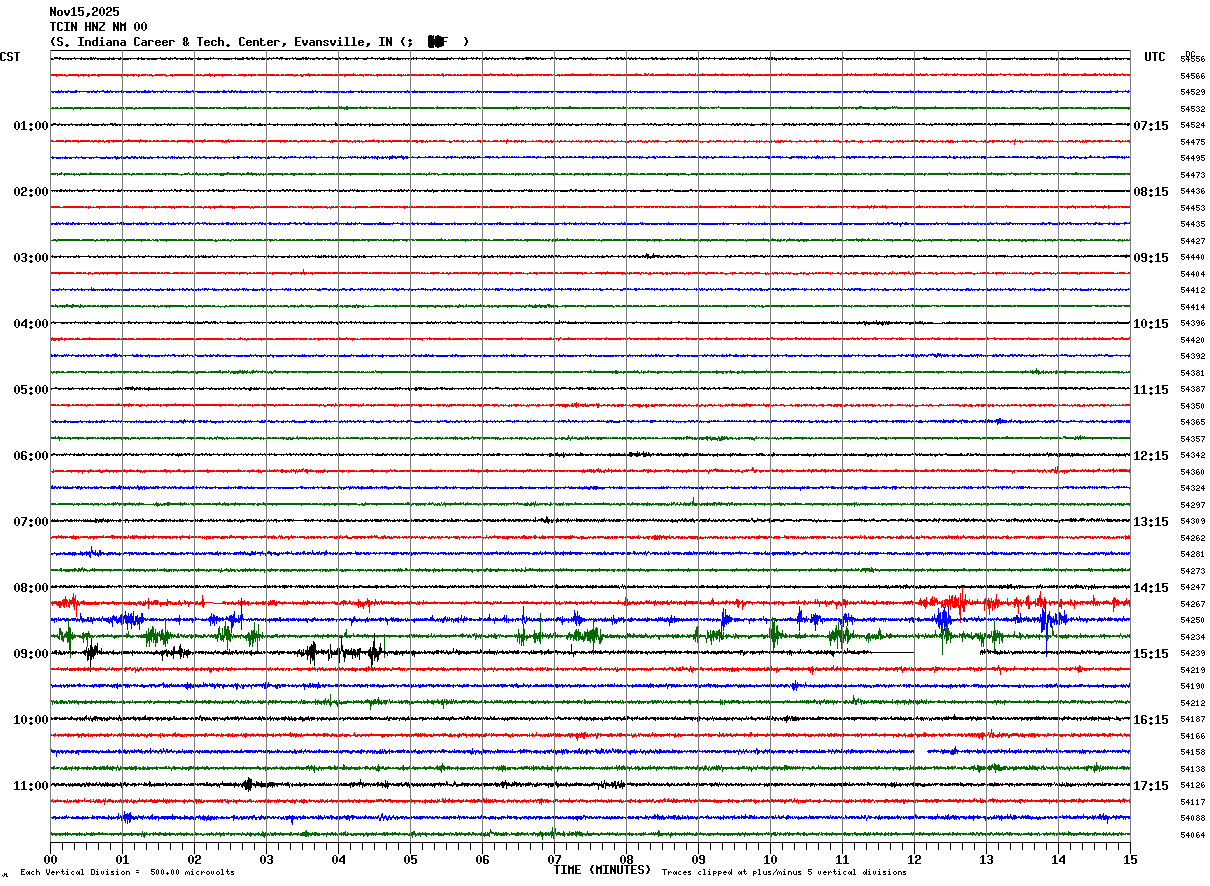Screen dimensions: 1210x886
Task: Select the TIME (MINUTES) axis title
Action: click(x=602, y=870)
